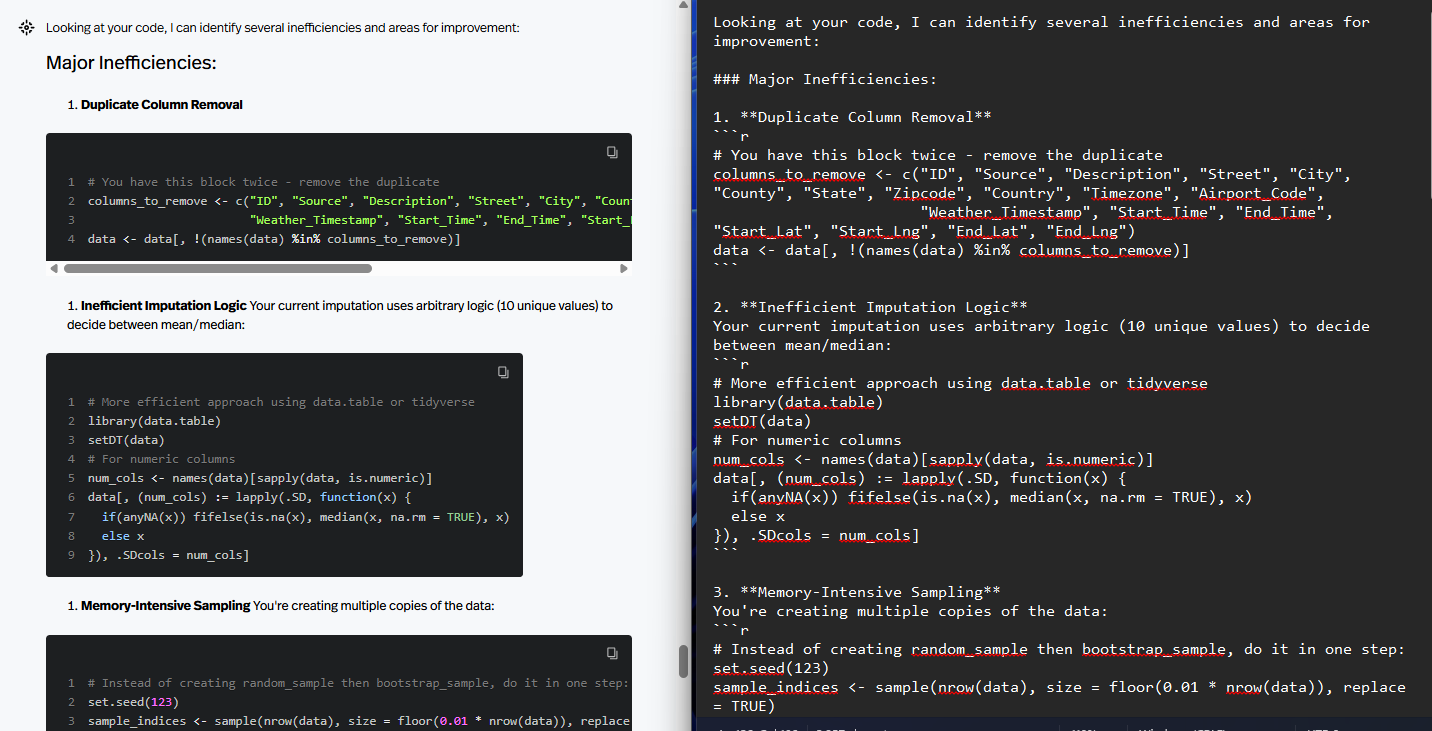The height and width of the screenshot is (731, 1432).
Task: Click 'set.seed(123)' in the dark editor
Action: (x=771, y=668)
